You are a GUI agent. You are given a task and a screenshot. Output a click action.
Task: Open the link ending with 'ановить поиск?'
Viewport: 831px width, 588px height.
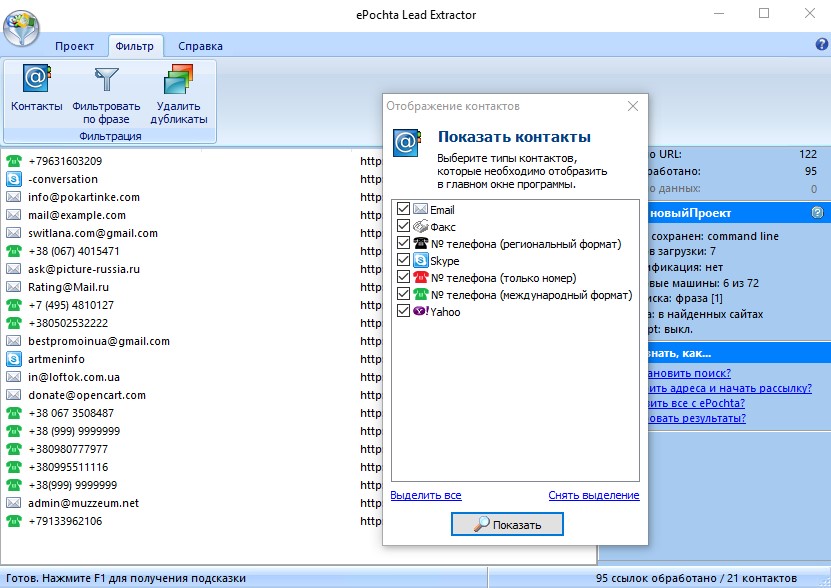coord(689,373)
